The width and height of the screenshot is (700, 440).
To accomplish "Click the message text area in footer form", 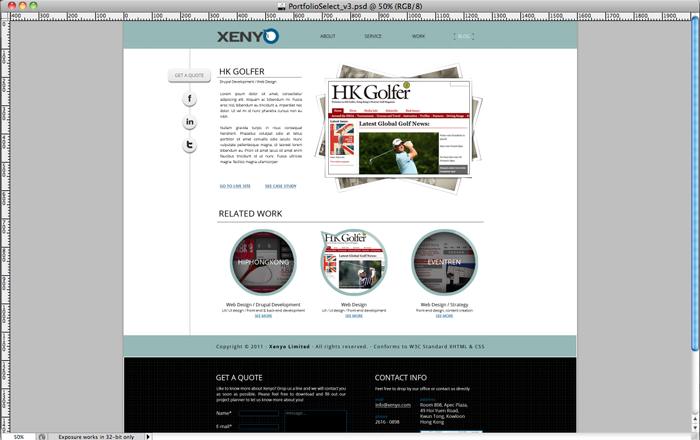I will pos(315,421).
